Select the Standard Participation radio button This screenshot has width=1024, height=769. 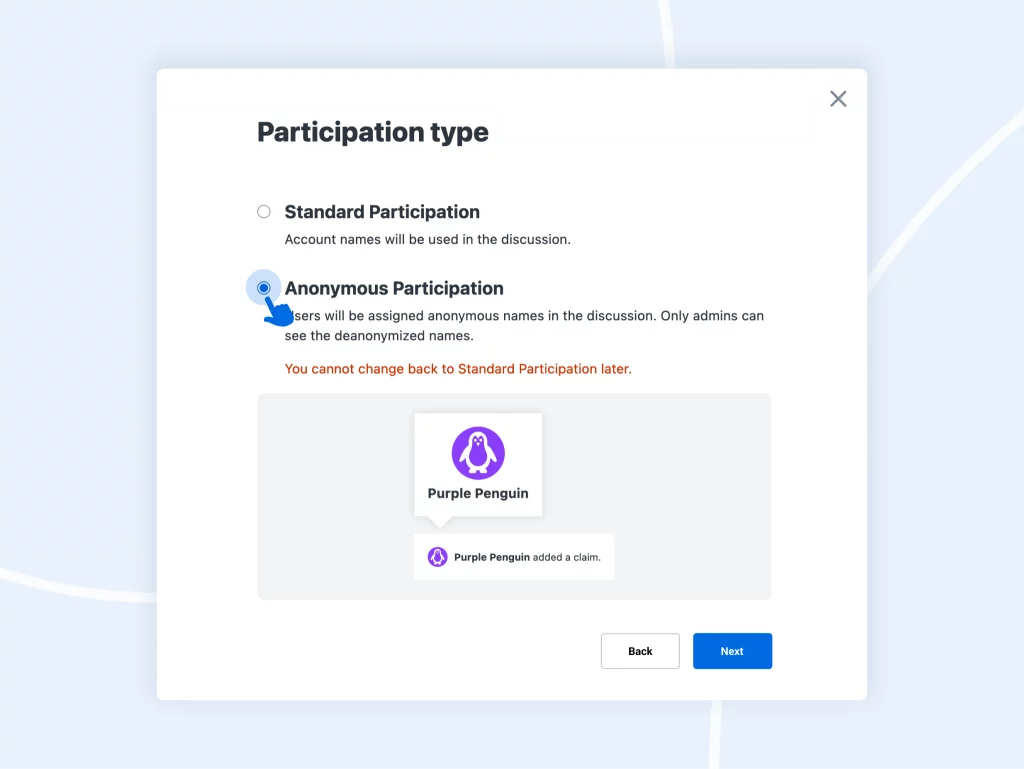pyautogui.click(x=264, y=212)
